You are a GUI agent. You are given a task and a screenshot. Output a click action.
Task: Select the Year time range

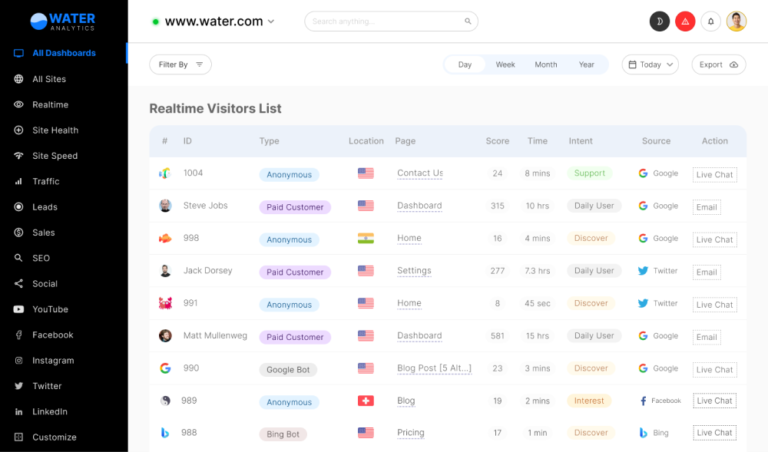point(586,64)
